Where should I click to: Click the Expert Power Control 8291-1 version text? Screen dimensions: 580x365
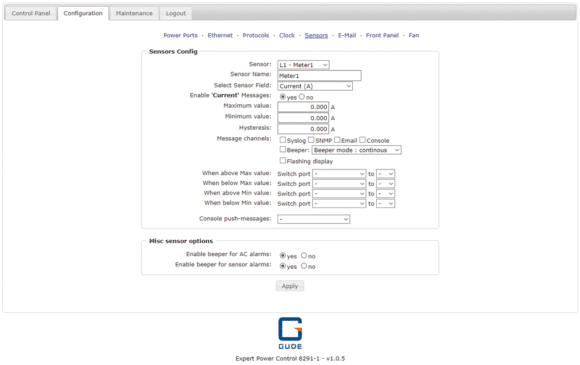(290, 358)
